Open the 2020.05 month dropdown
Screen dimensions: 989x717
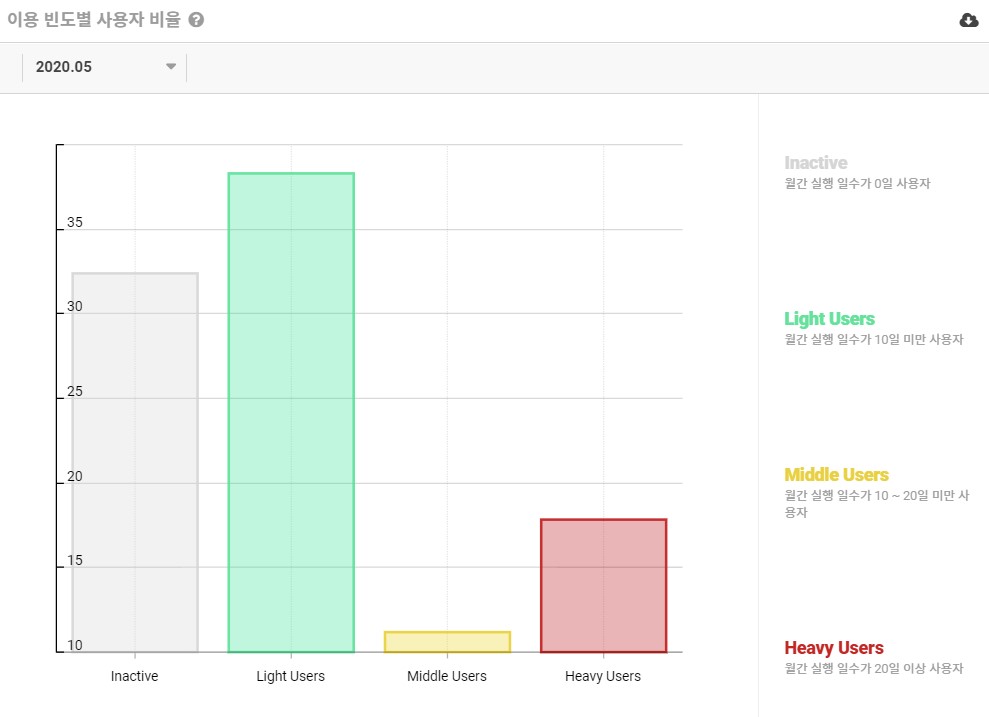pos(105,67)
